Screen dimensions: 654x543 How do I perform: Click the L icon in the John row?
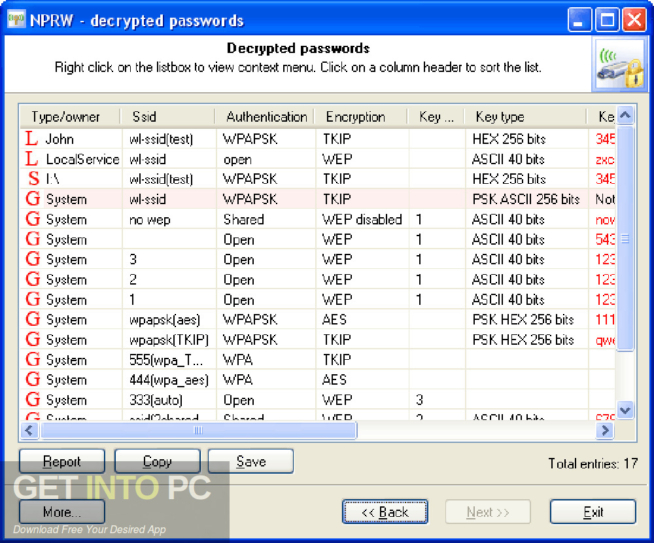(32, 138)
